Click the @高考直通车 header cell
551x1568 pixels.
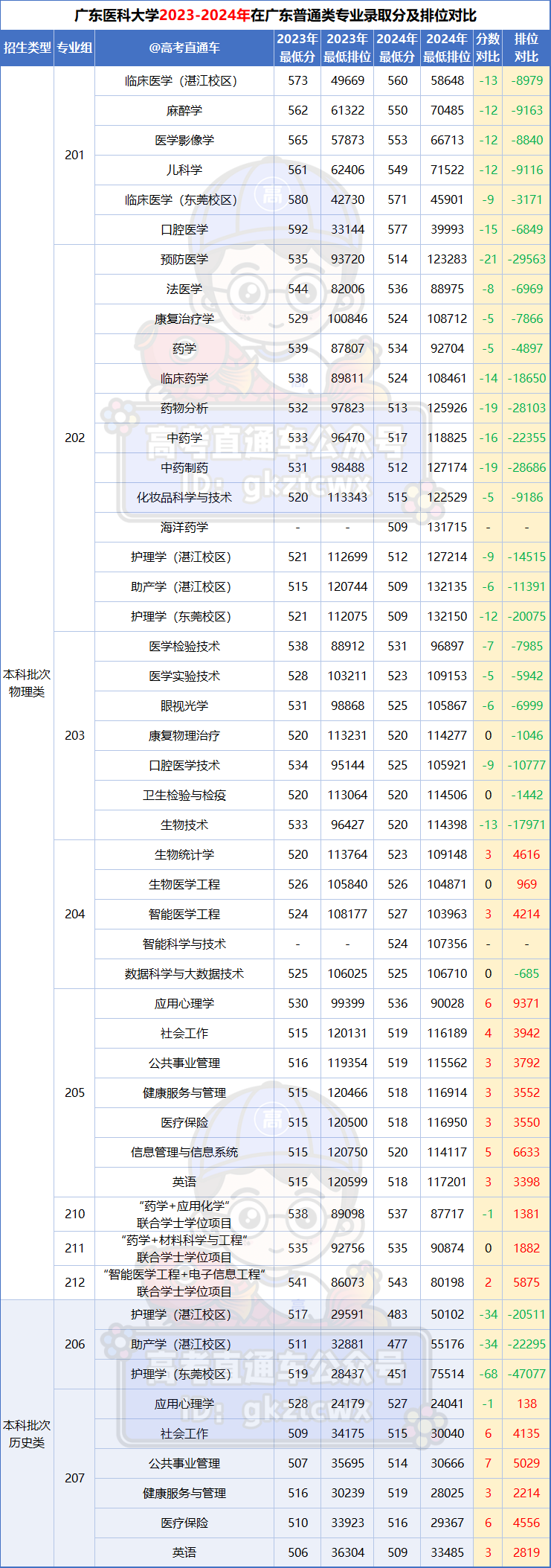click(184, 48)
